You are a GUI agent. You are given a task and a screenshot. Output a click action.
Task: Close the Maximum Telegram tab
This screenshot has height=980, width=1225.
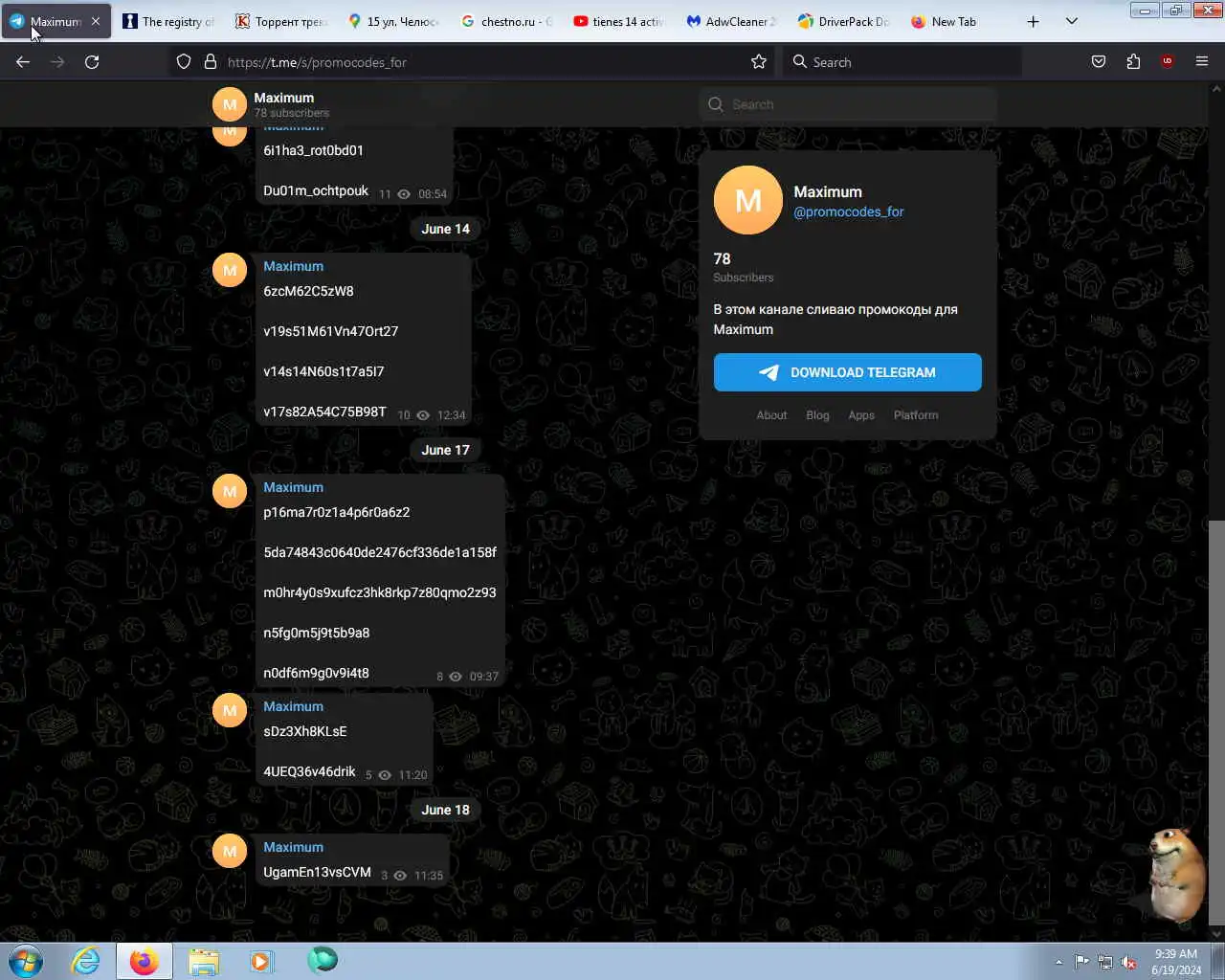(96, 21)
